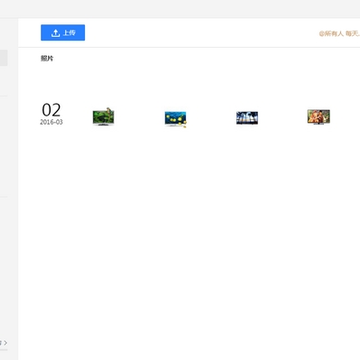Image resolution: width=360 pixels, height=360 pixels.
Task: Open the green forest TV photo thumbnail
Action: 103,117
